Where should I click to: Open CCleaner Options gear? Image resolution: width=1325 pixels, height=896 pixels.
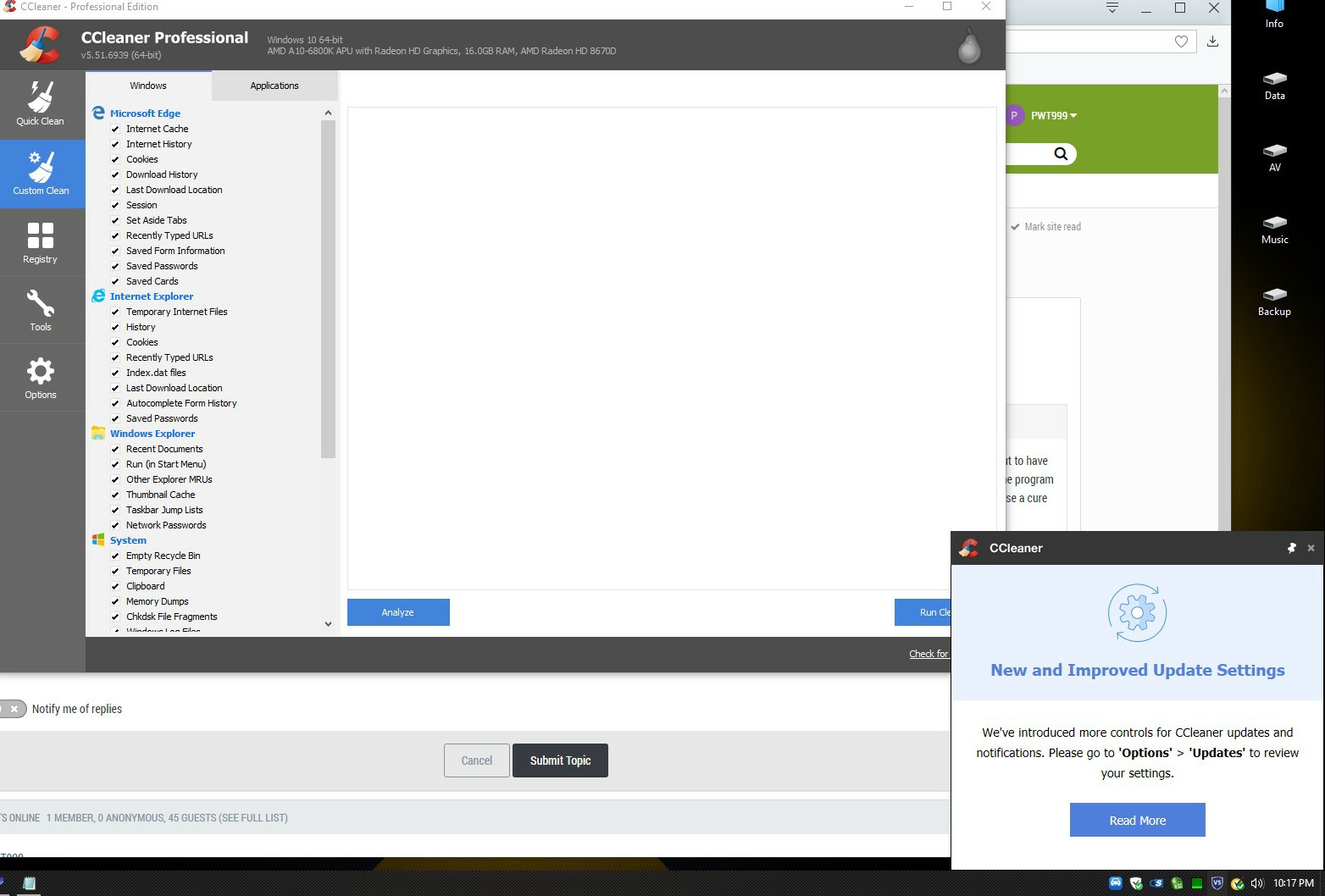point(41,378)
